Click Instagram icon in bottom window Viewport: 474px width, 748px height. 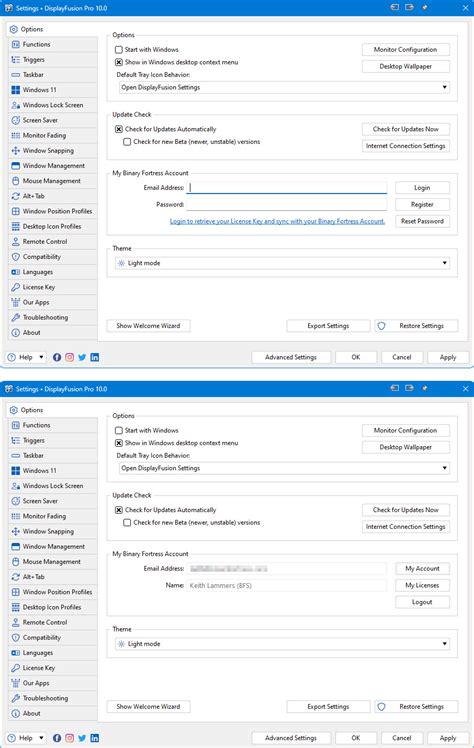[70, 738]
